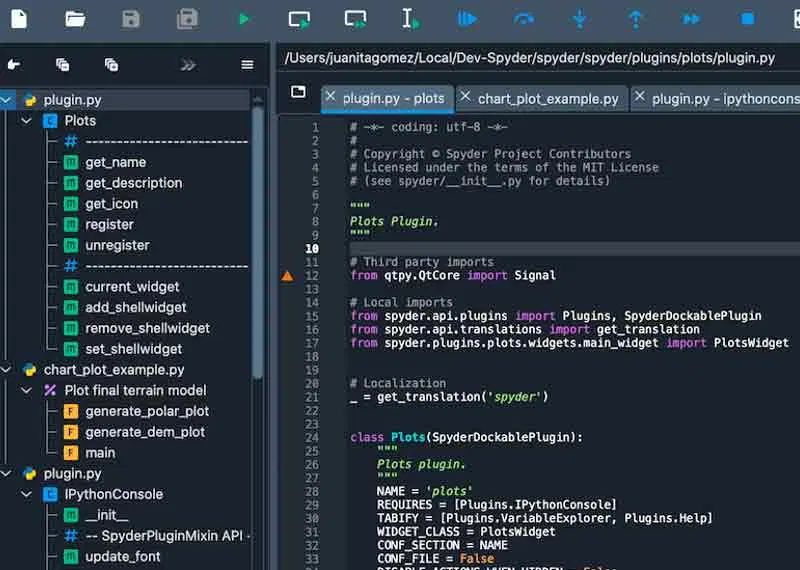The width and height of the screenshot is (800, 570).
Task: Select get_icon method in outline
Action: pyautogui.click(x=111, y=204)
